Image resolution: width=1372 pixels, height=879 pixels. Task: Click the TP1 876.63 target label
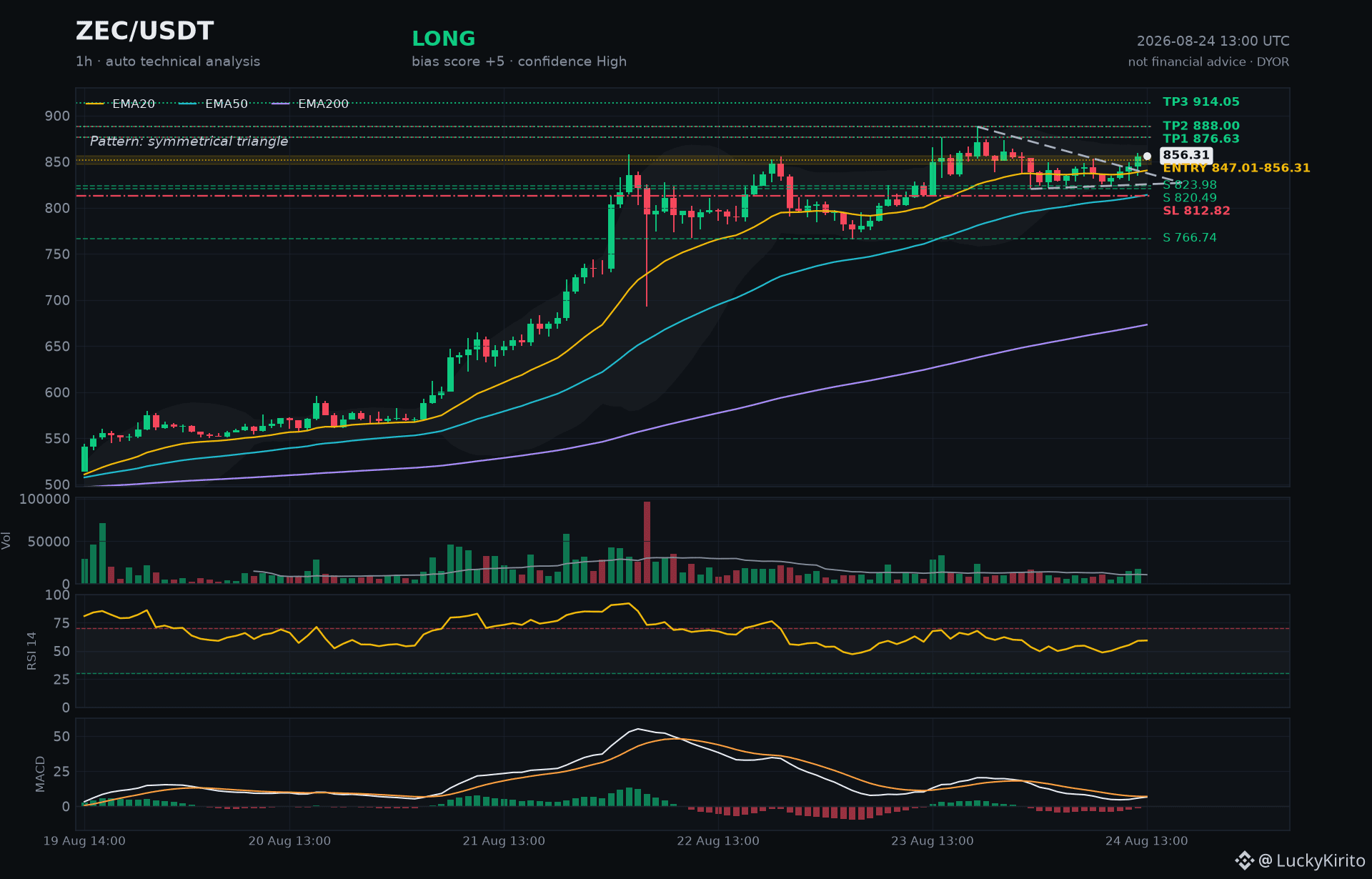(1201, 139)
